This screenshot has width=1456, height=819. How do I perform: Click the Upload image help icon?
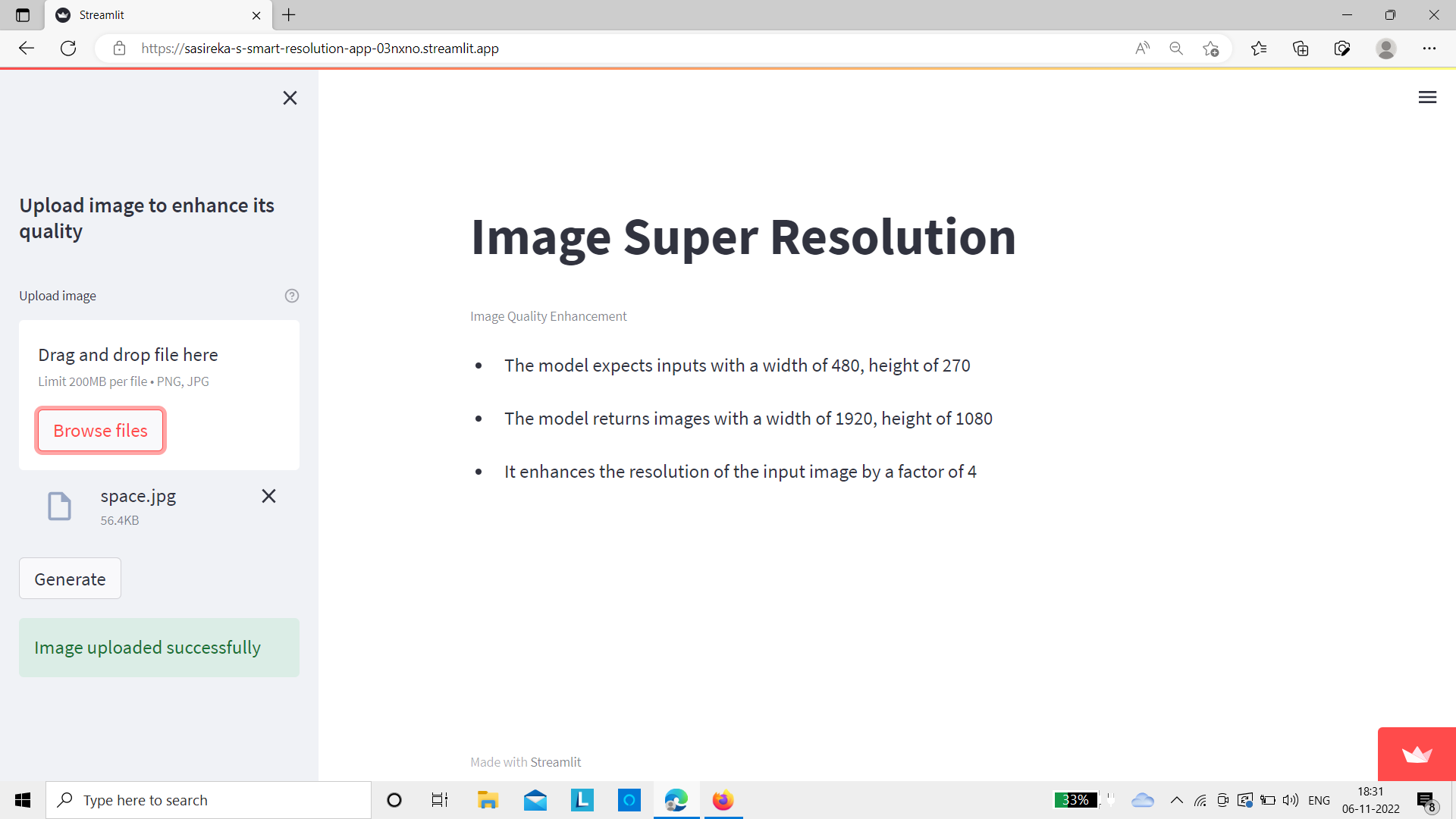tap(292, 296)
